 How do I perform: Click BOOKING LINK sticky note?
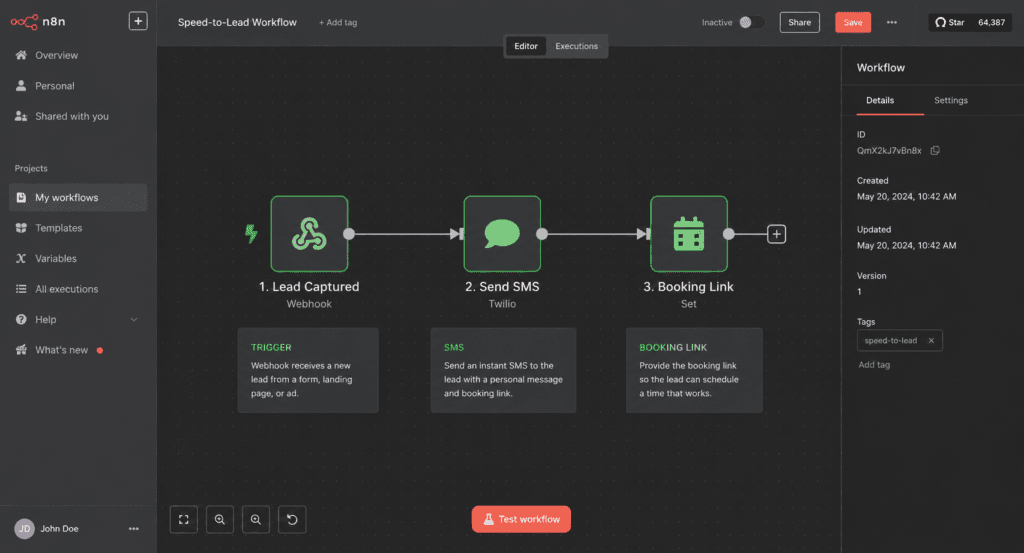tap(694, 370)
